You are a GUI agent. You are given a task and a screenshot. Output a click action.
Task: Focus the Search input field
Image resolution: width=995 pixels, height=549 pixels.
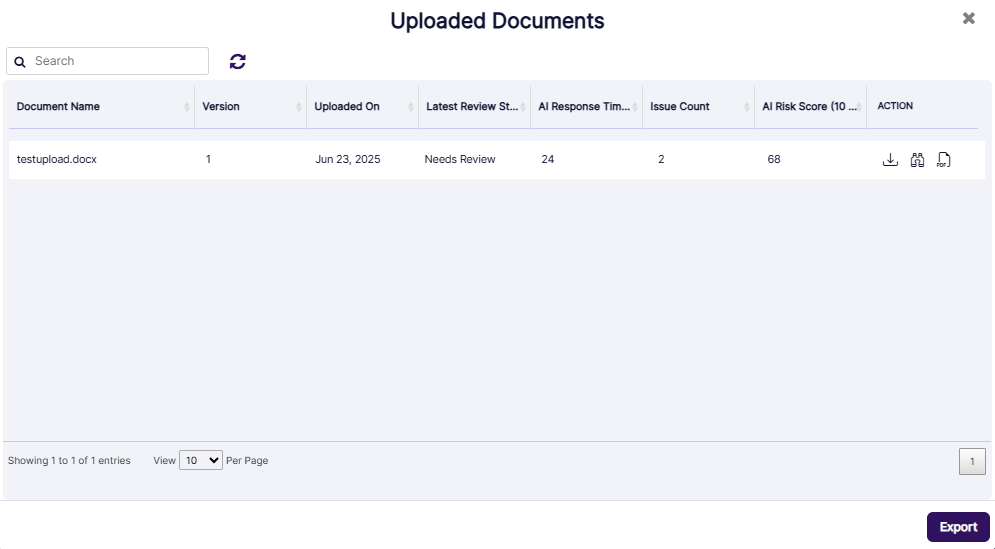(x=107, y=61)
